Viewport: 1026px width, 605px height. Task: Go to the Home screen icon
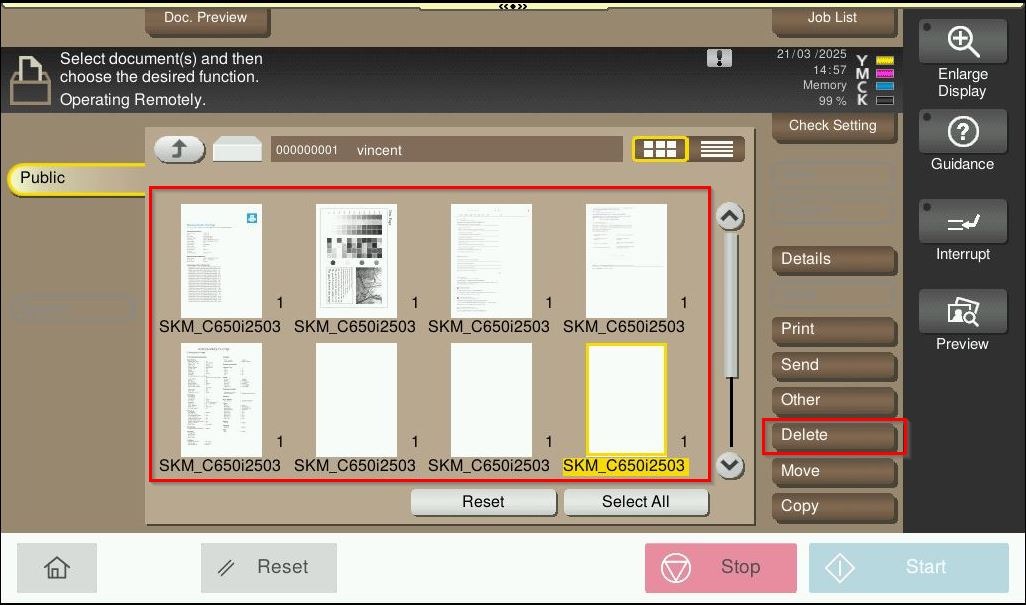57,568
